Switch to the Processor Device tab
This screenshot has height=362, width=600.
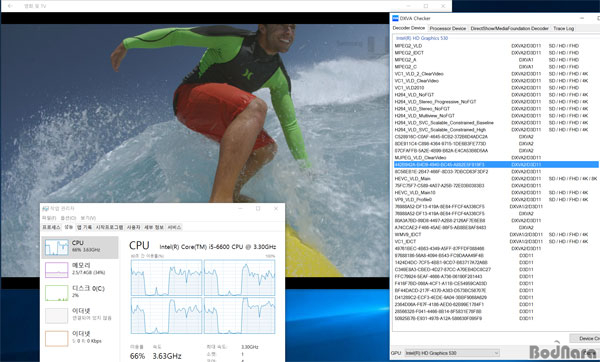tap(448, 28)
